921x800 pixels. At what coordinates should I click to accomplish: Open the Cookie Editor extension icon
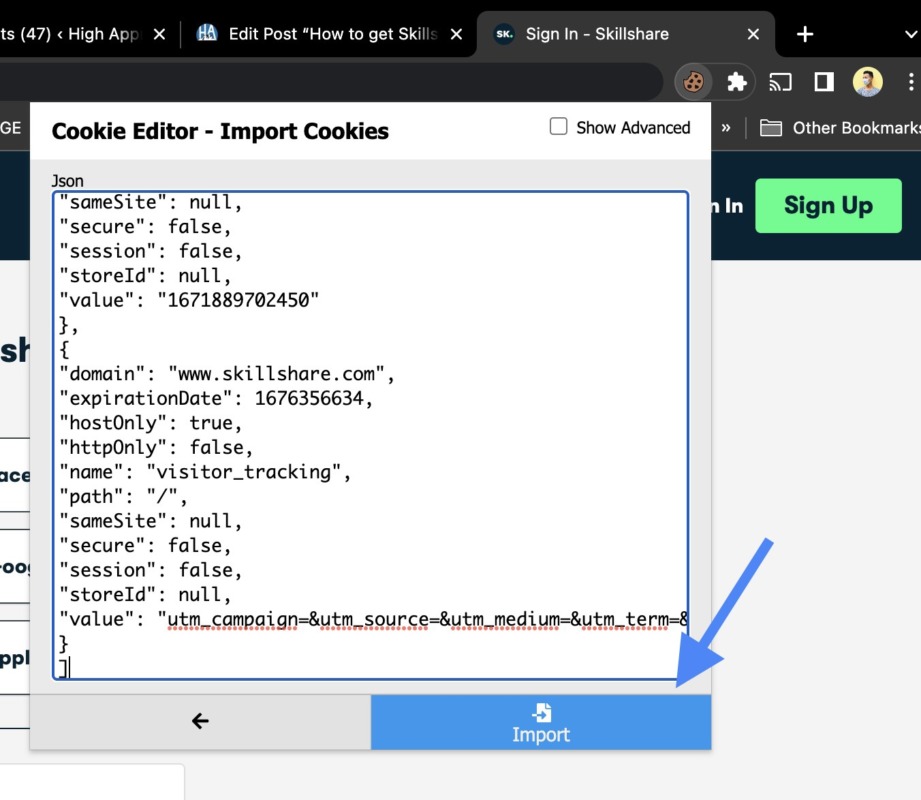pyautogui.click(x=693, y=82)
